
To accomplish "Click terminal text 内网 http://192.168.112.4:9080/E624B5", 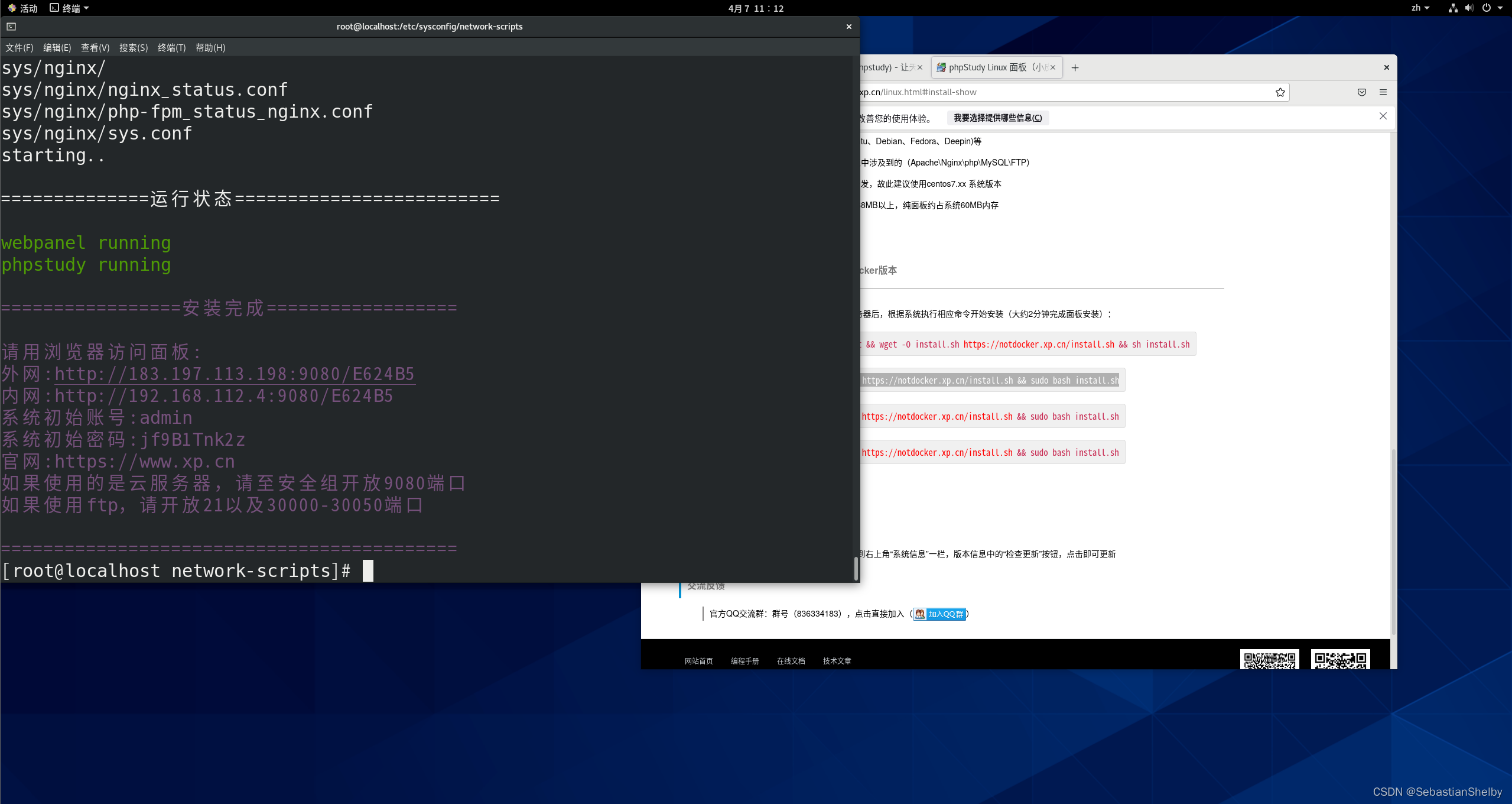I will coord(197,396).
